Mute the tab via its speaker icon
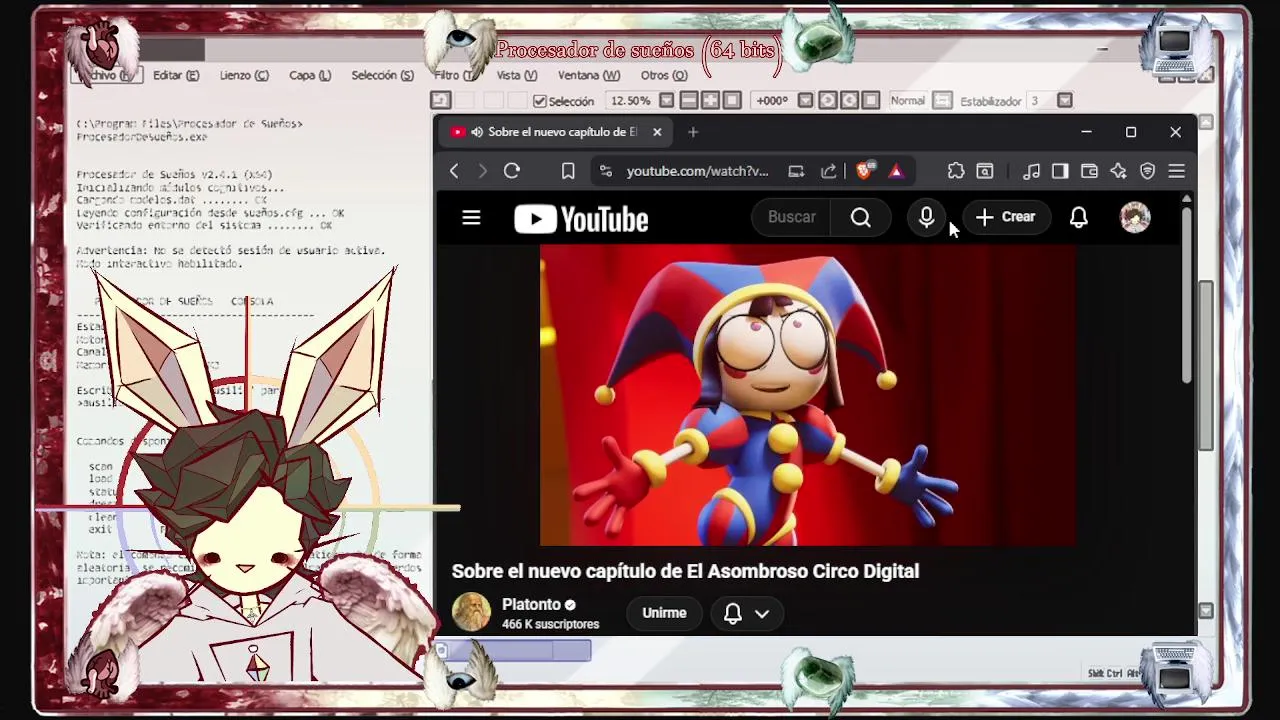 point(477,132)
